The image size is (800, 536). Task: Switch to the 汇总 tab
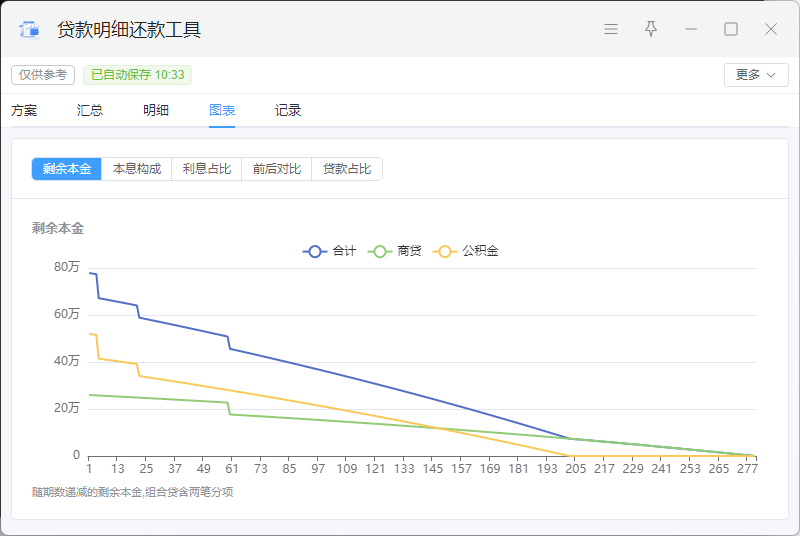[x=90, y=110]
